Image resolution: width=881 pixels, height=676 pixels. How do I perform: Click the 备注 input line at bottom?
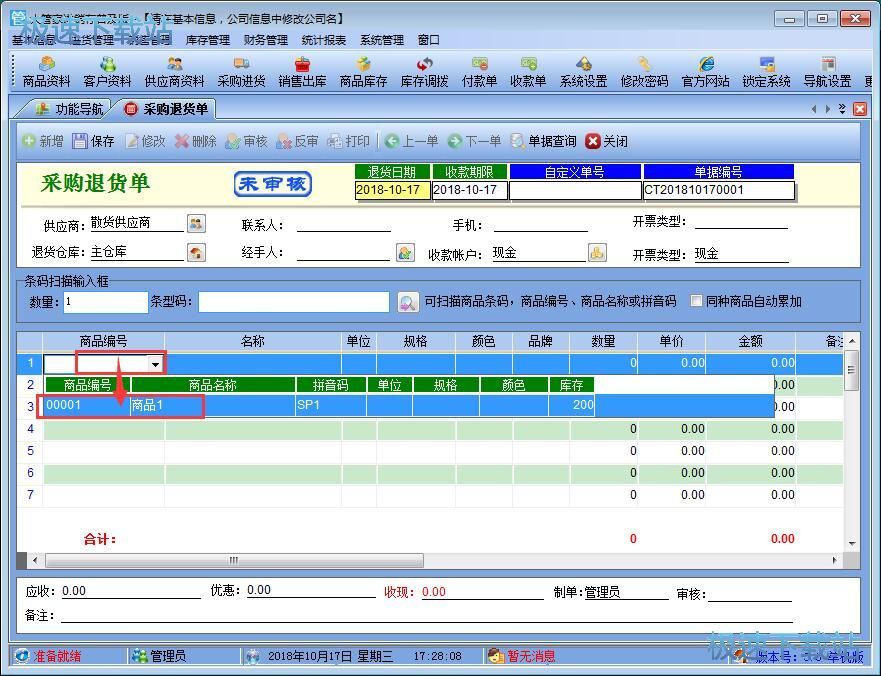click(x=426, y=615)
